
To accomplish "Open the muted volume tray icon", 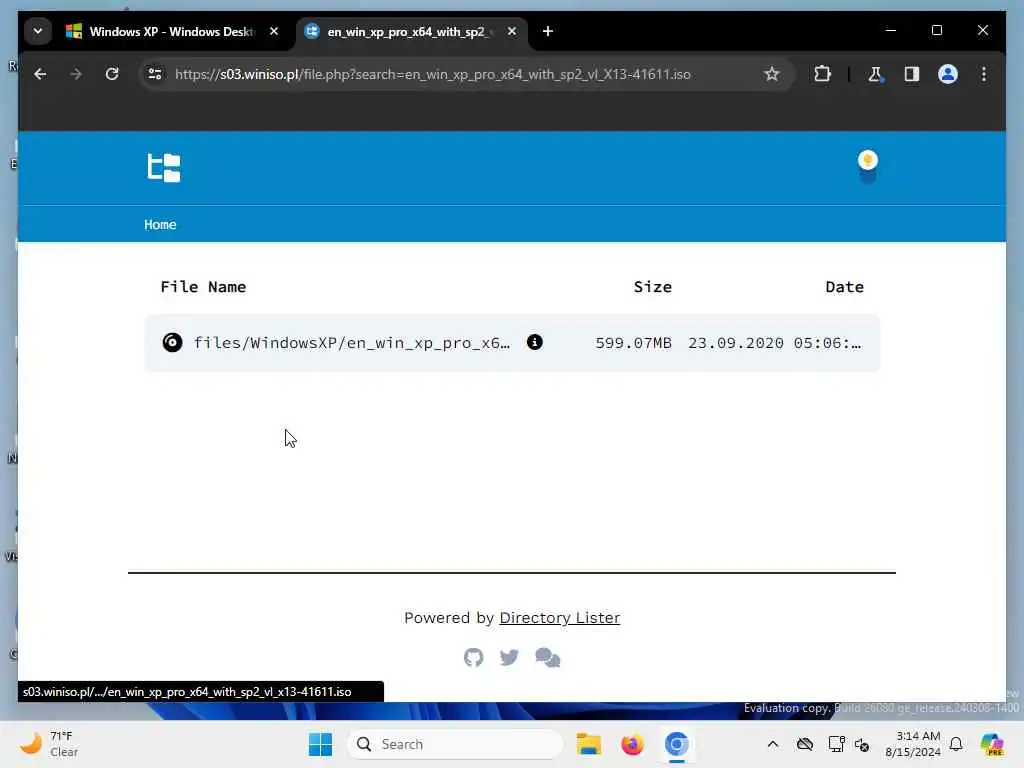I will point(862,744).
